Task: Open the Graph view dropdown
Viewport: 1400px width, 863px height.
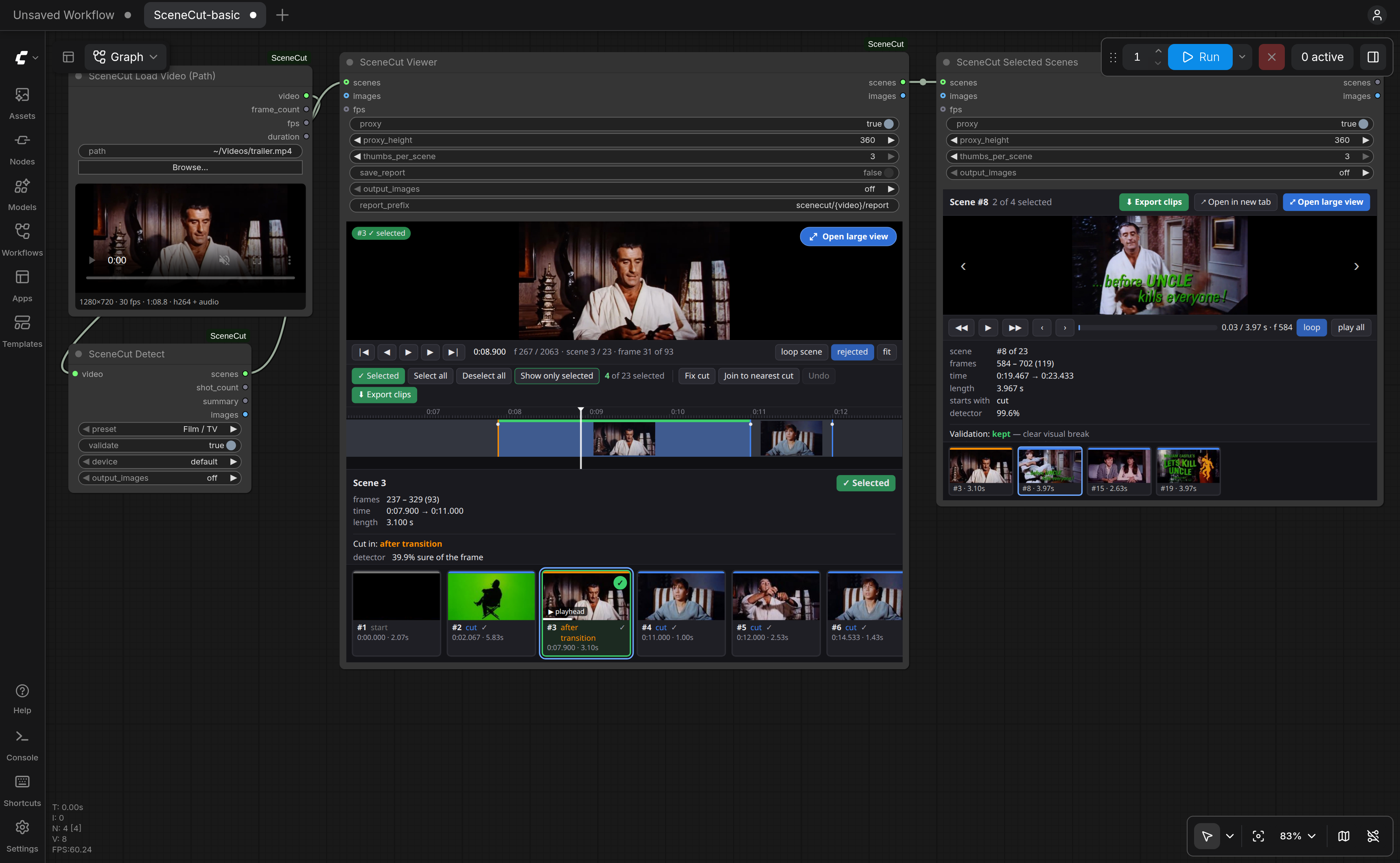Action: pyautogui.click(x=125, y=57)
